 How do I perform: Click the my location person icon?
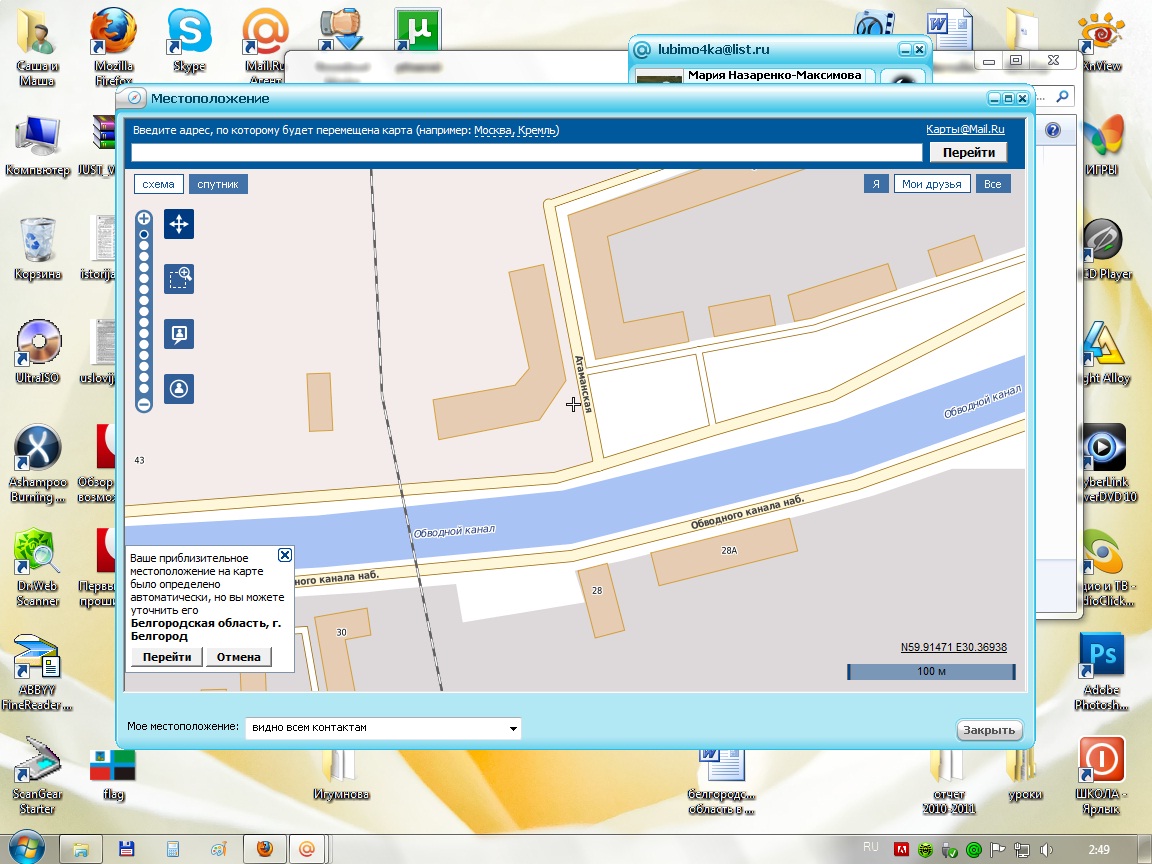(179, 389)
